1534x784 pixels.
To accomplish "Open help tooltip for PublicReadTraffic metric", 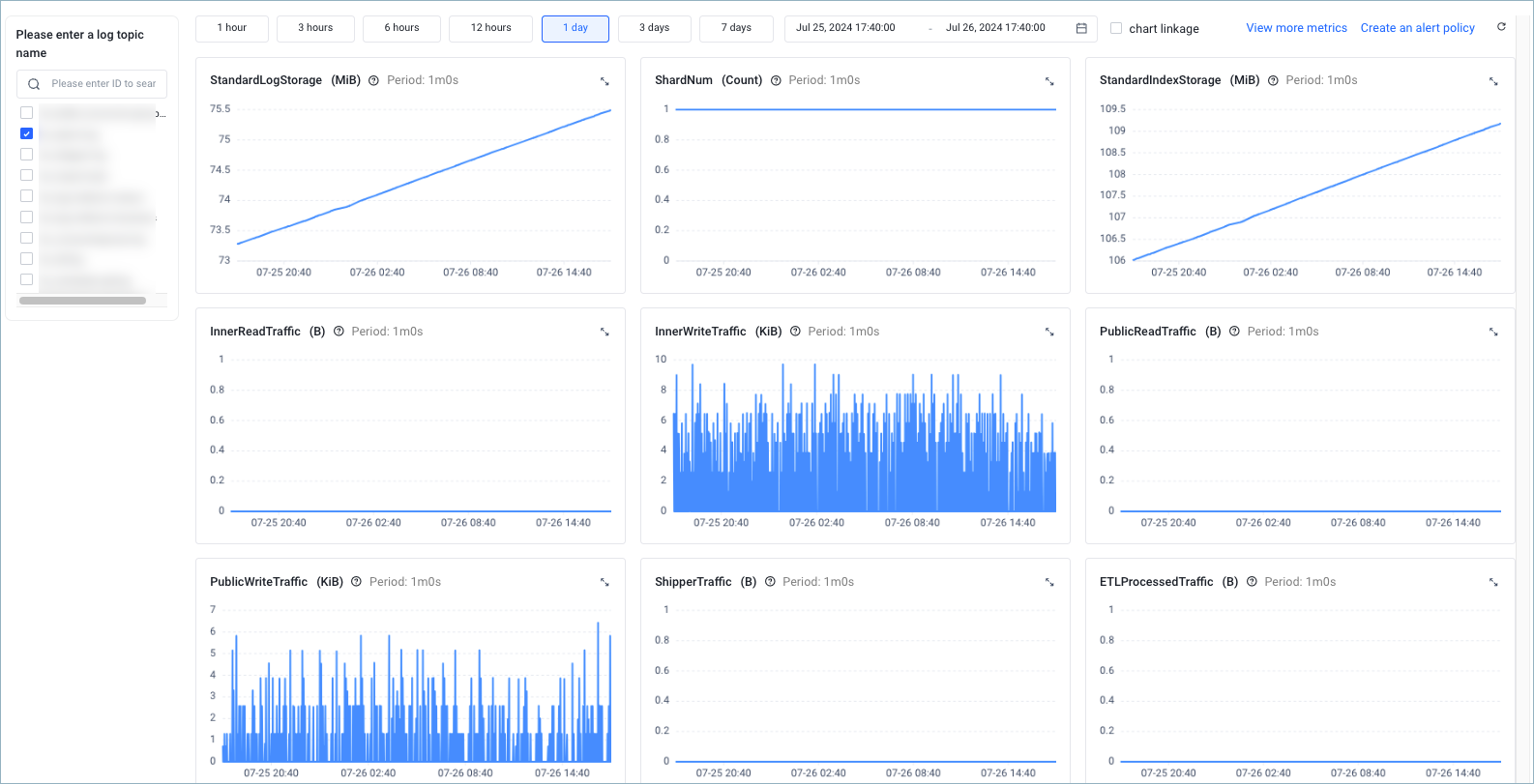I will 1234,331.
